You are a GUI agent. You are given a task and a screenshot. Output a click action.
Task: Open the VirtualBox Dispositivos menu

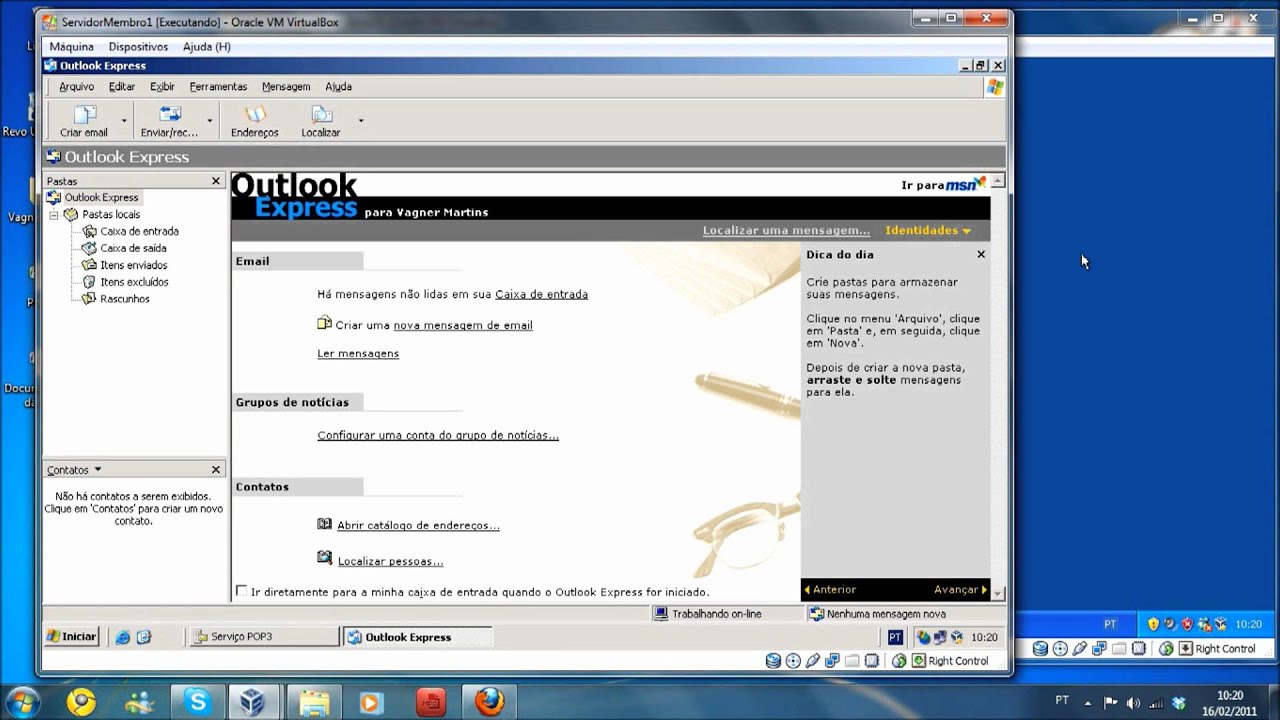click(x=138, y=47)
